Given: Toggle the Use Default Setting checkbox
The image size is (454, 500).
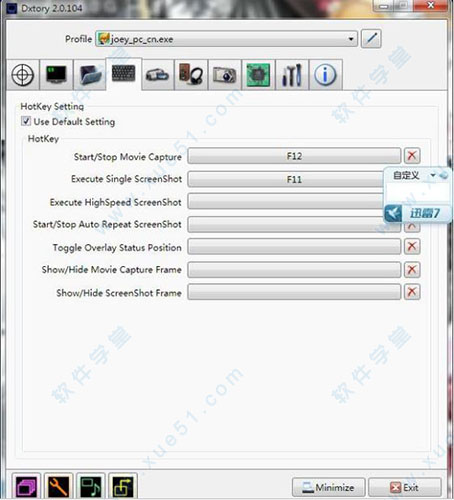Looking at the screenshot, I should pyautogui.click(x=26, y=121).
